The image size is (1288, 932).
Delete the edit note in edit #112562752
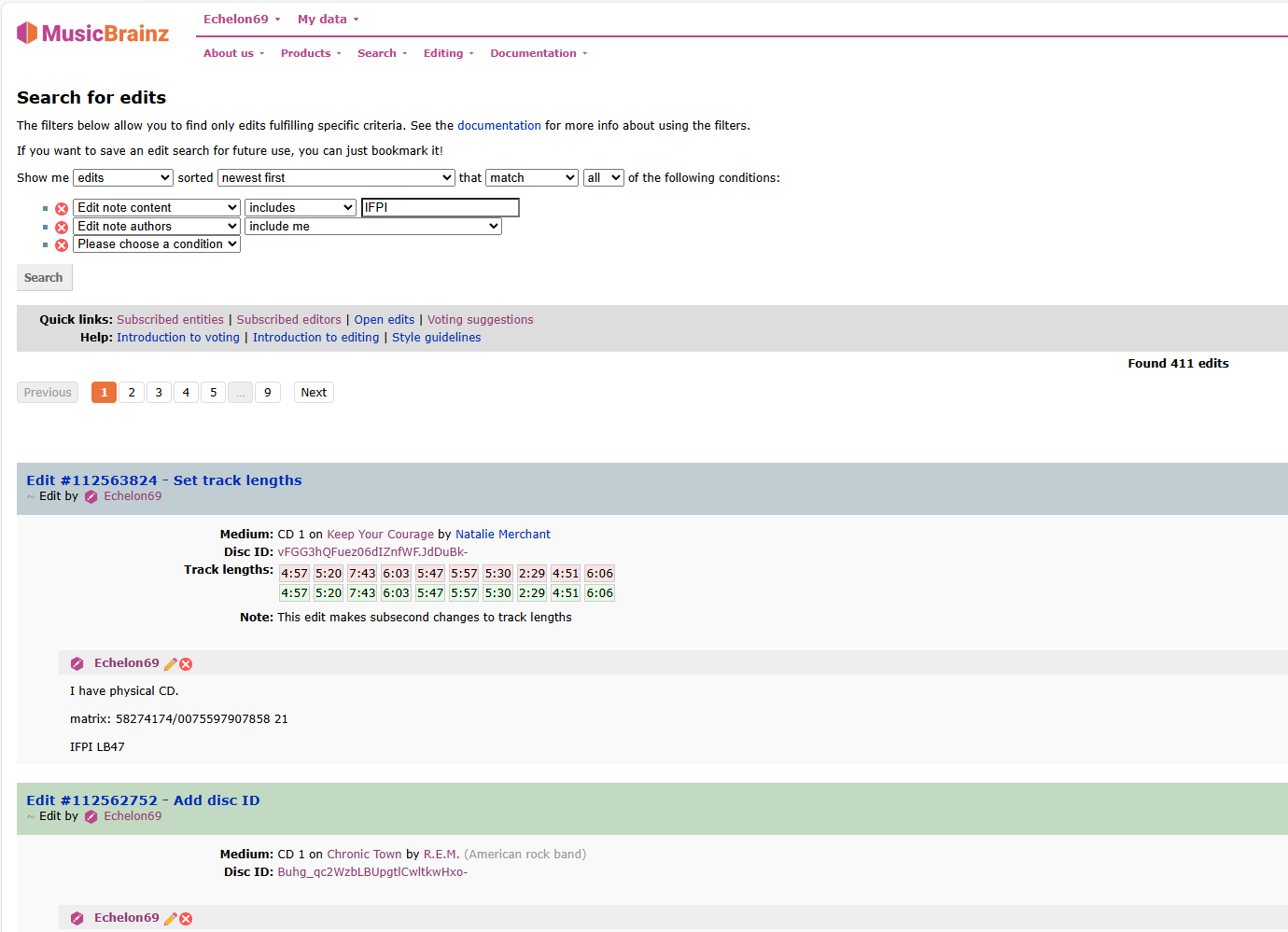pos(186,919)
